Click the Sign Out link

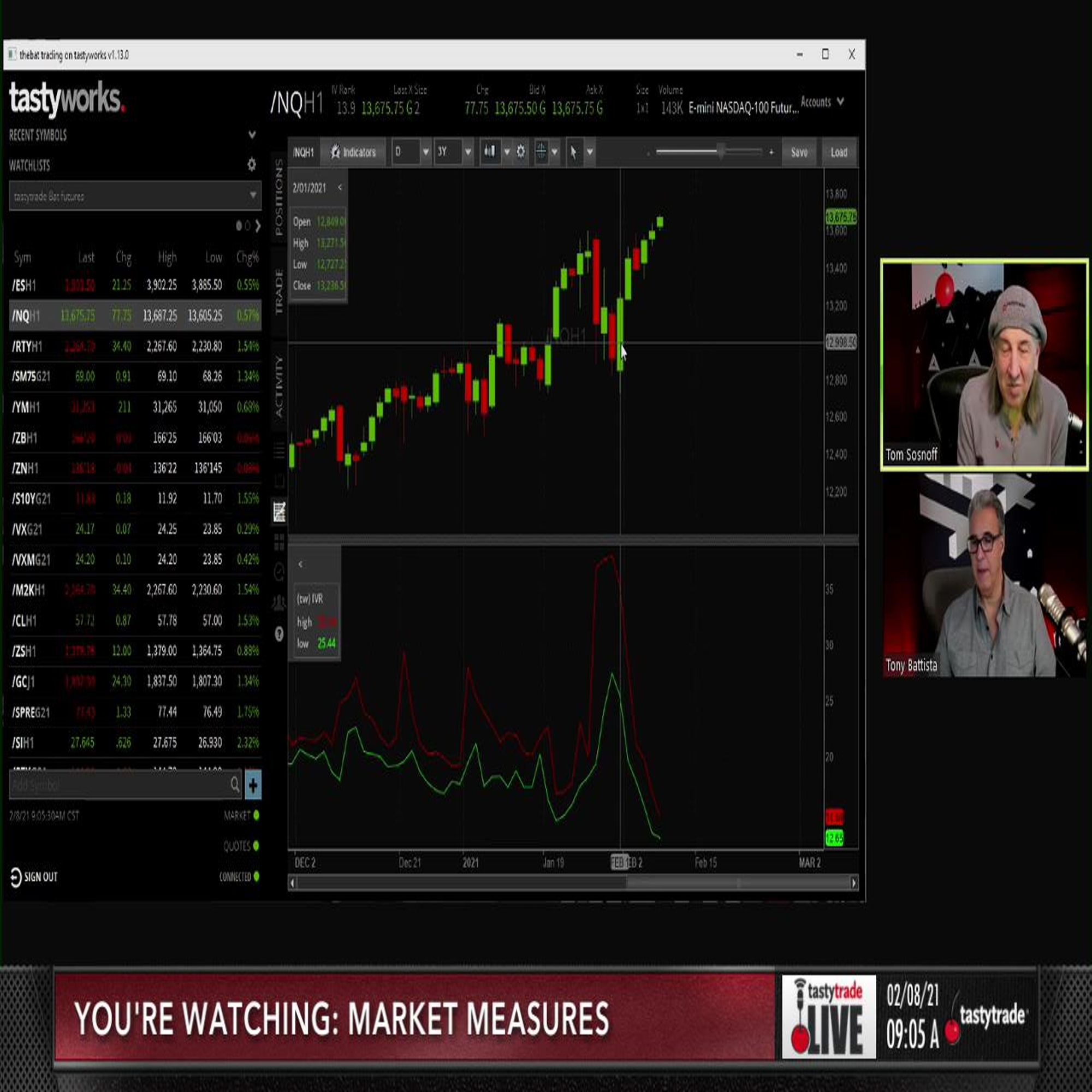[34, 877]
